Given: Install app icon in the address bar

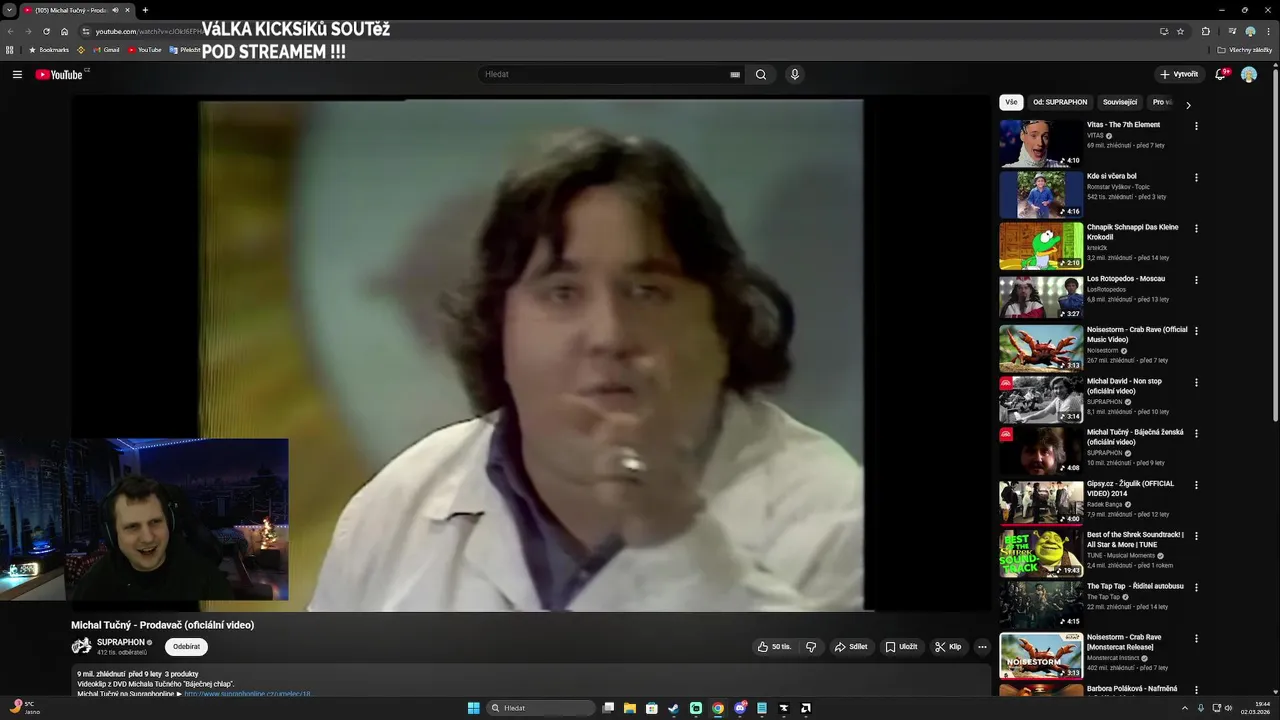Looking at the screenshot, I should click(1164, 31).
